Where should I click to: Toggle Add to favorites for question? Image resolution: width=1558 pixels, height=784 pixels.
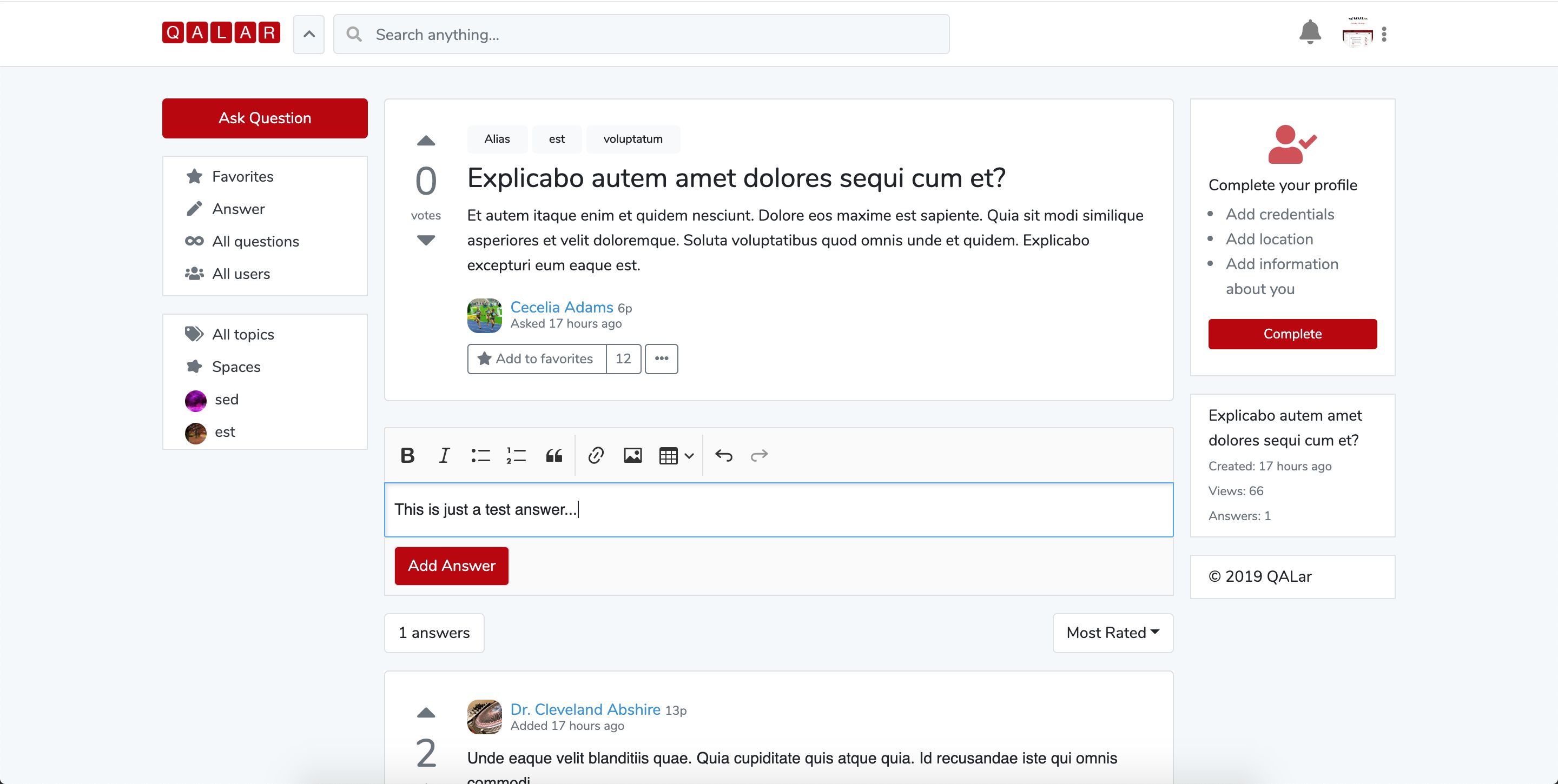click(537, 359)
